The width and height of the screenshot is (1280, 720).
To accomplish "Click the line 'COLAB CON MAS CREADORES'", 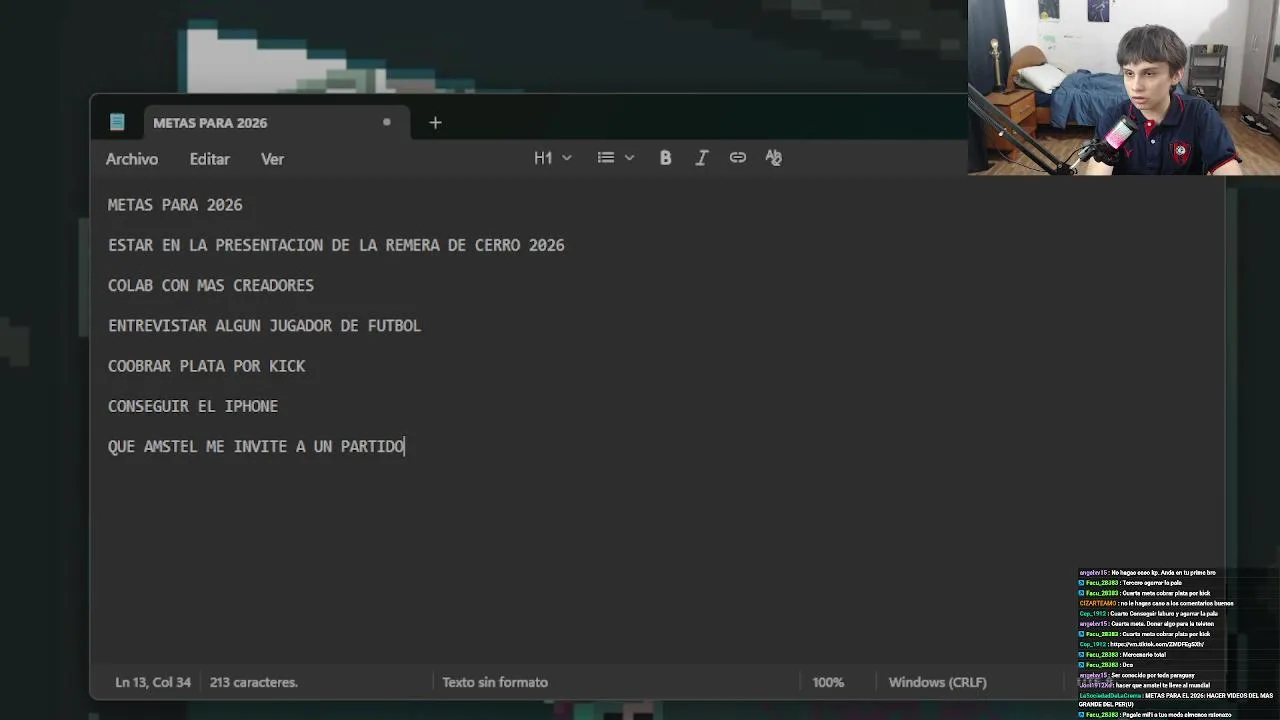I will click(x=211, y=285).
